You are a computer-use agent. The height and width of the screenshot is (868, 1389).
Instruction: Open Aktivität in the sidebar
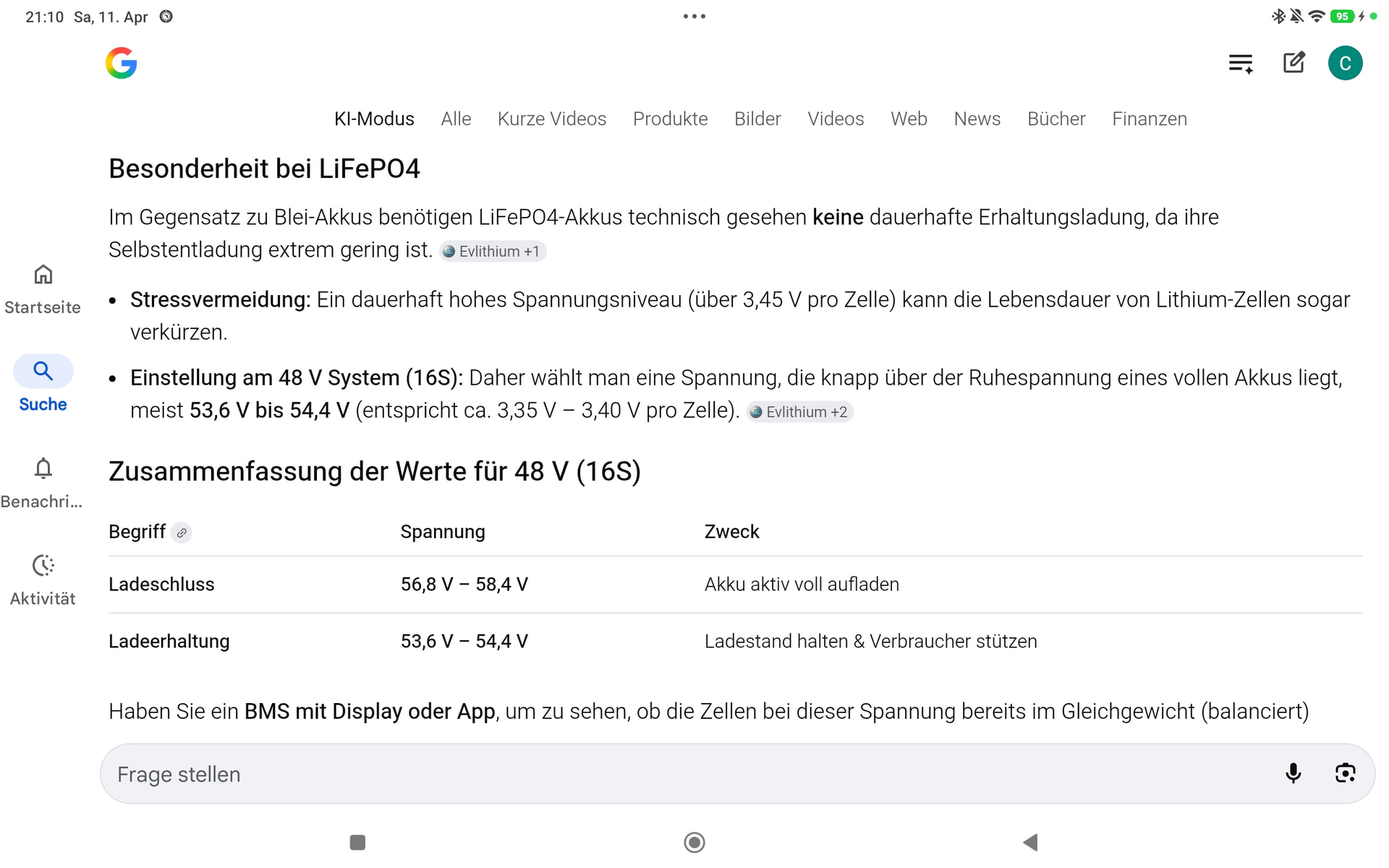tap(43, 580)
